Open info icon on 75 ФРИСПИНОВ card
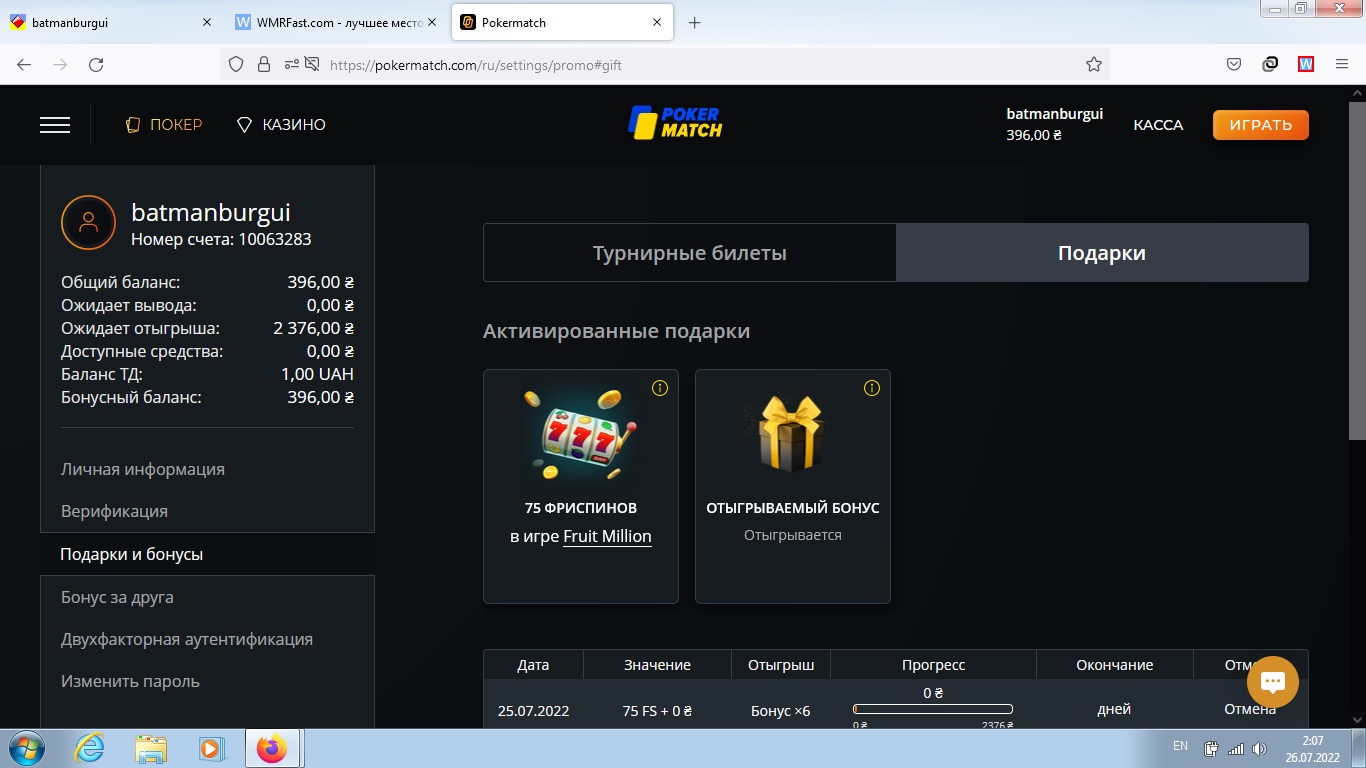Image resolution: width=1366 pixels, height=768 pixels. [x=659, y=388]
